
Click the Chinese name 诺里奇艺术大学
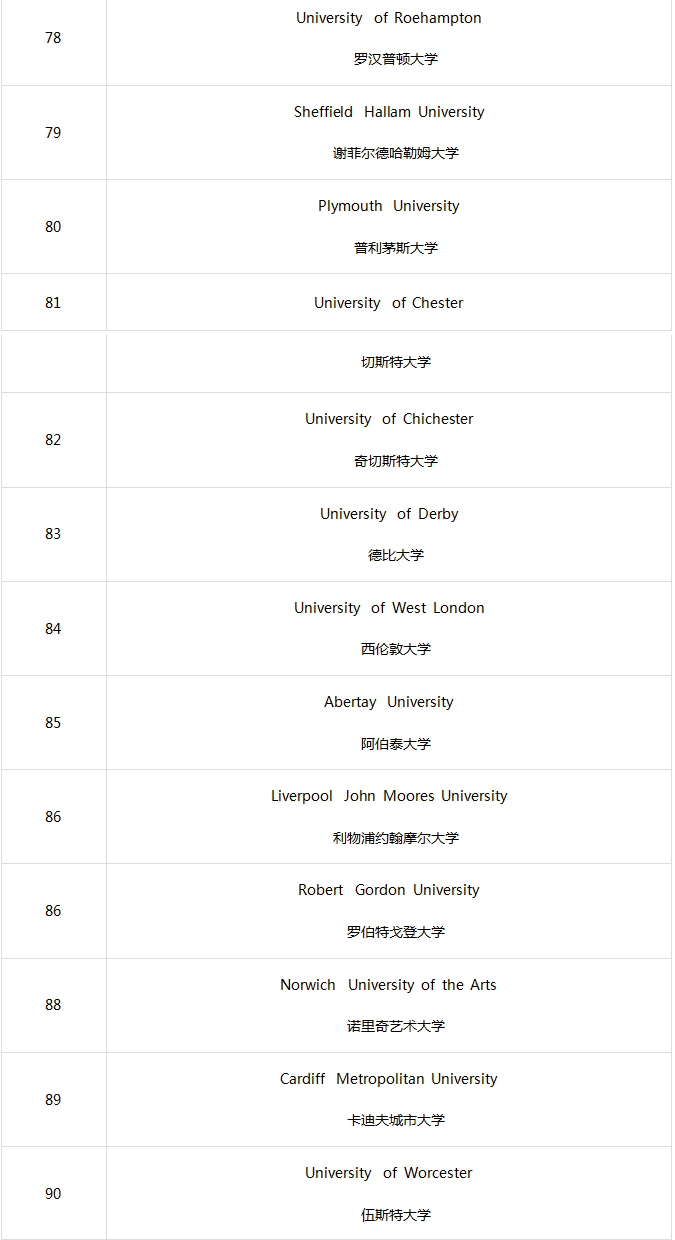(395, 1026)
